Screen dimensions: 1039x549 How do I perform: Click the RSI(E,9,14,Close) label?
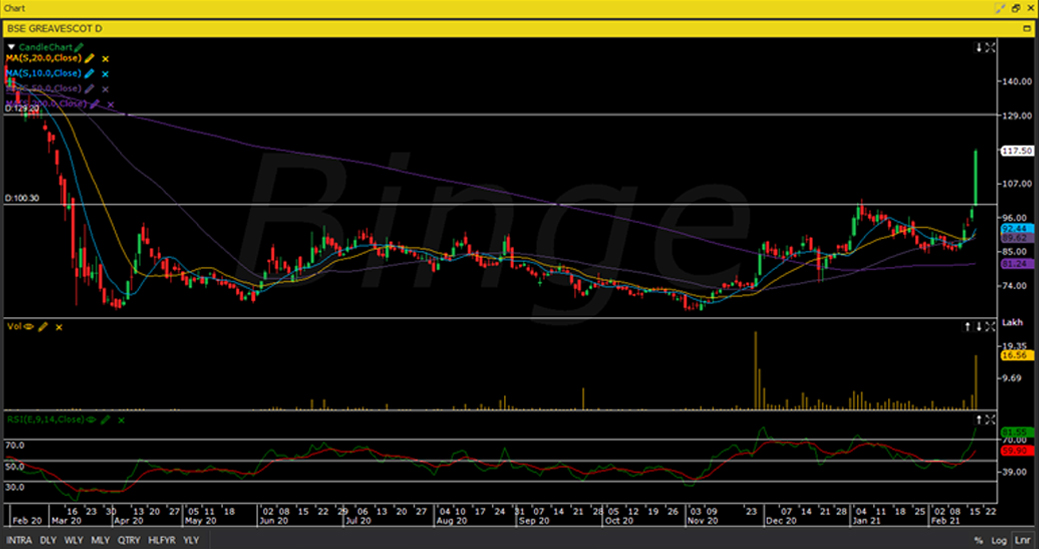pos(46,419)
